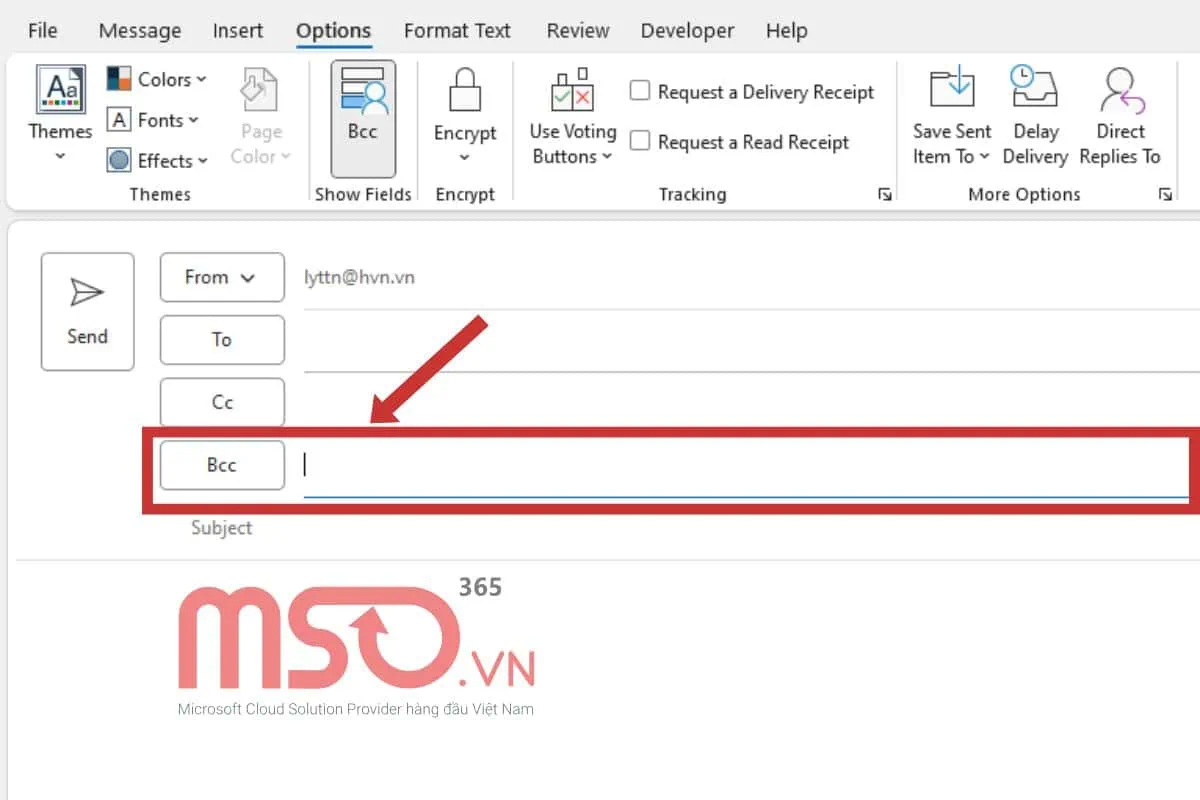Viewport: 1200px width, 800px height.
Task: Open the theme Colors palette
Action: [157, 79]
